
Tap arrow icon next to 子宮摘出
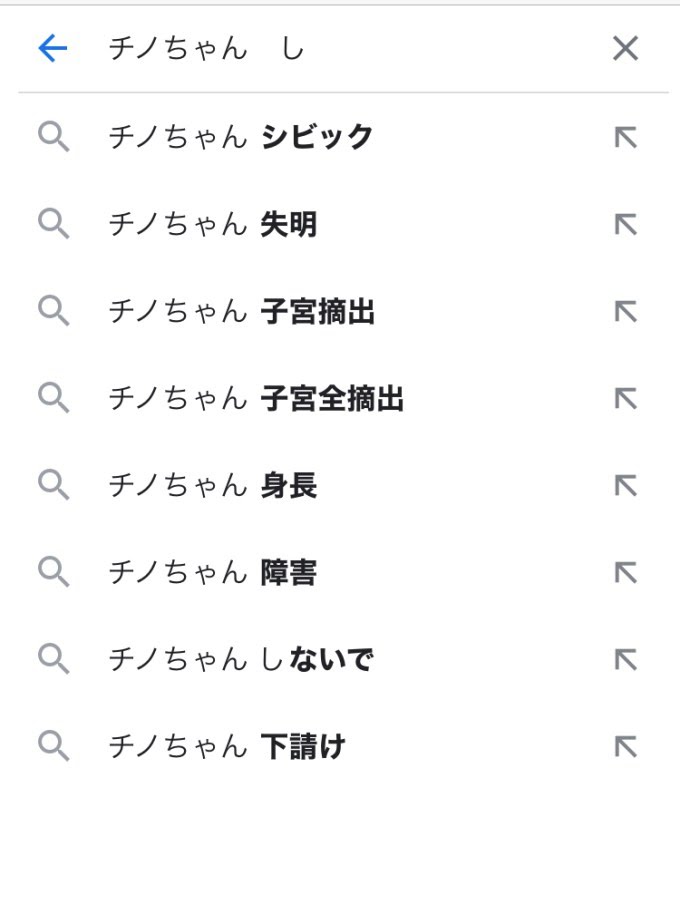(x=626, y=312)
